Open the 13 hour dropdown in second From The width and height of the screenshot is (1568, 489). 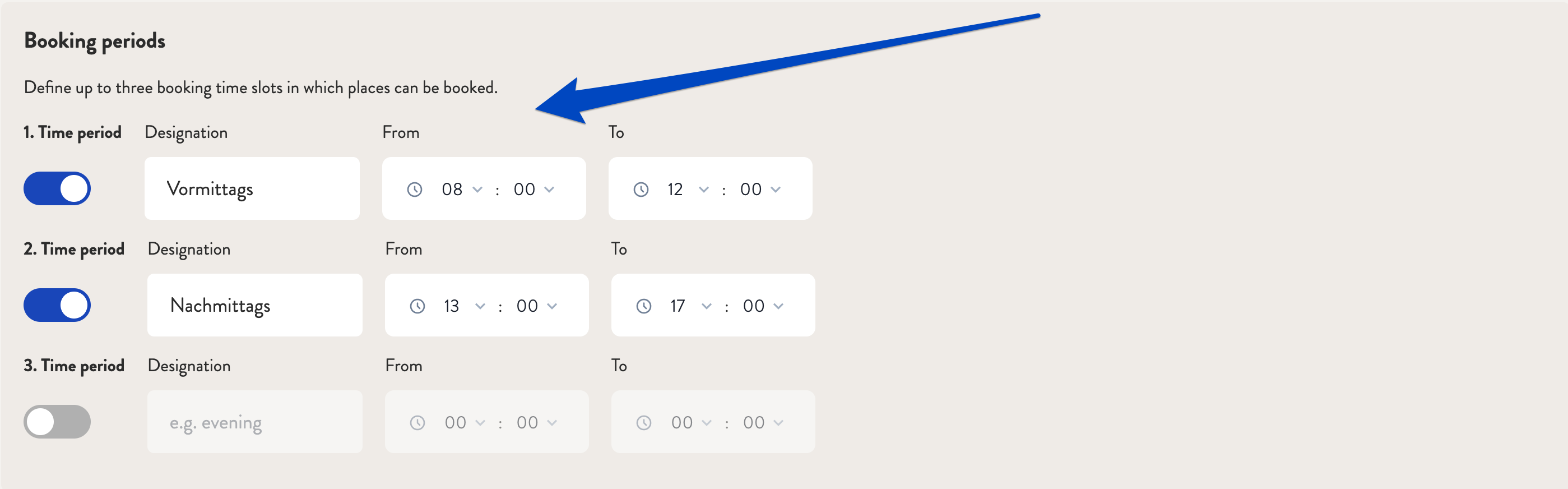[x=465, y=306]
